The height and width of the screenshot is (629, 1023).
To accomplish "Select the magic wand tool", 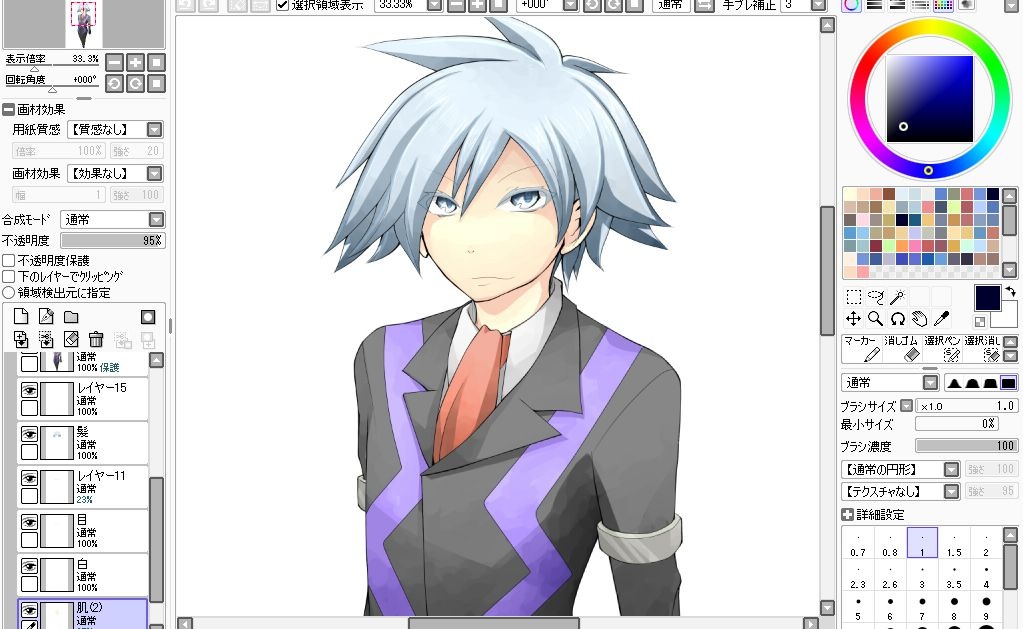I will (x=898, y=298).
